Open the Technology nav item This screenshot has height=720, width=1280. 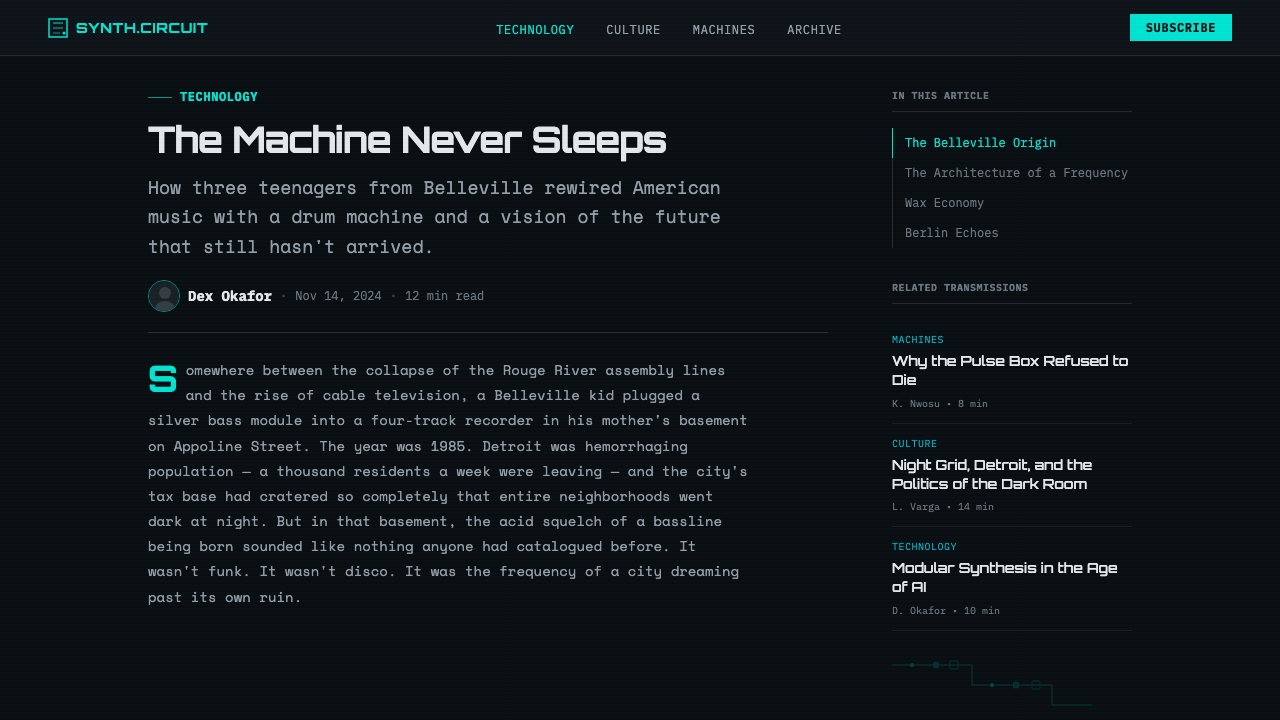535,30
